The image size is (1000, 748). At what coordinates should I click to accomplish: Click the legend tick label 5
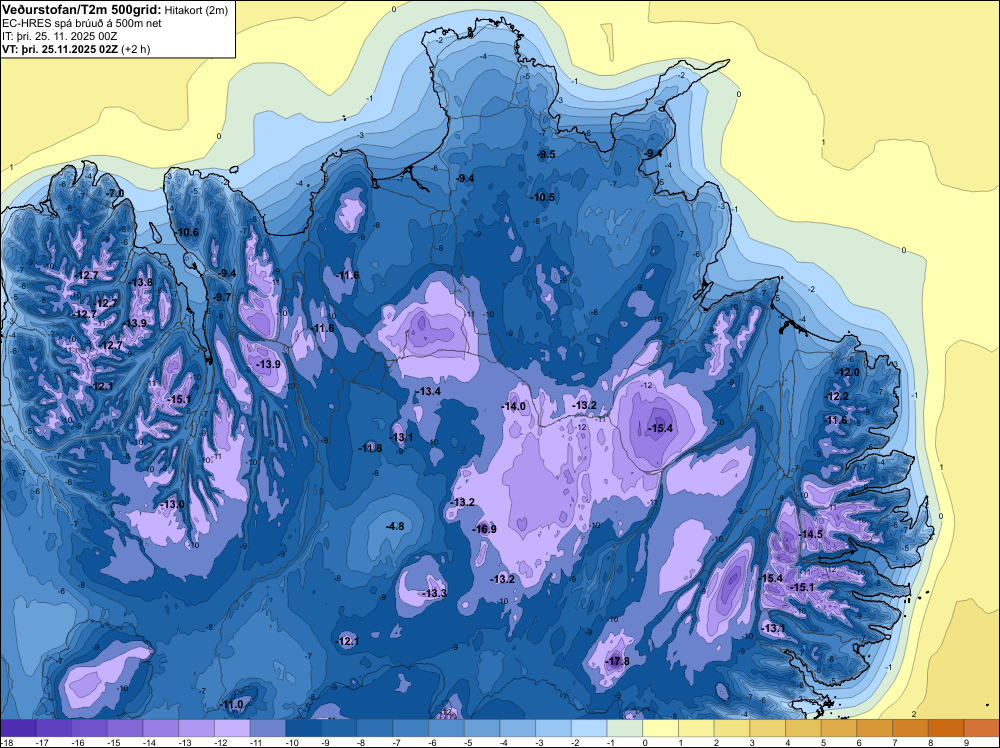point(824,742)
